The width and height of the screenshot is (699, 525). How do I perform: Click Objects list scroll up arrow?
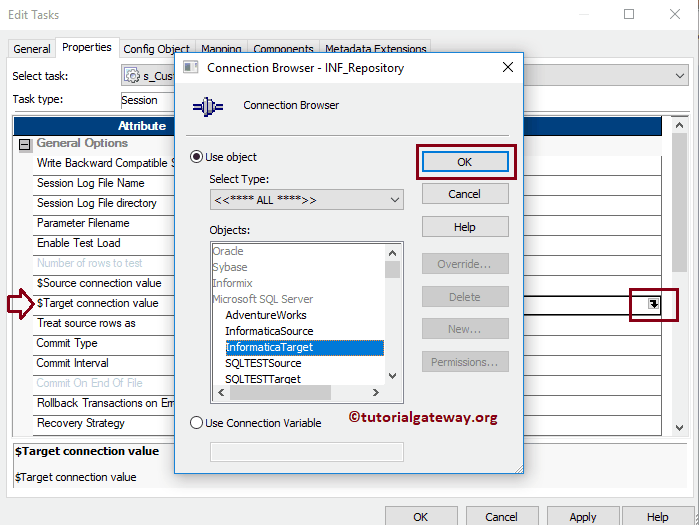click(392, 253)
